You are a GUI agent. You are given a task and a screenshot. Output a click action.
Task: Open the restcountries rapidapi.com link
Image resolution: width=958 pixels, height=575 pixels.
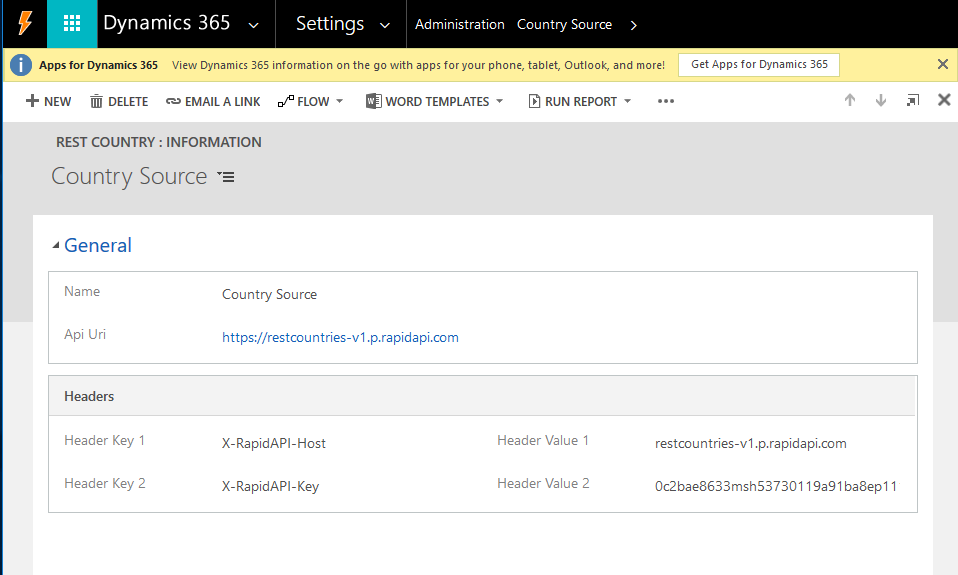tap(340, 337)
